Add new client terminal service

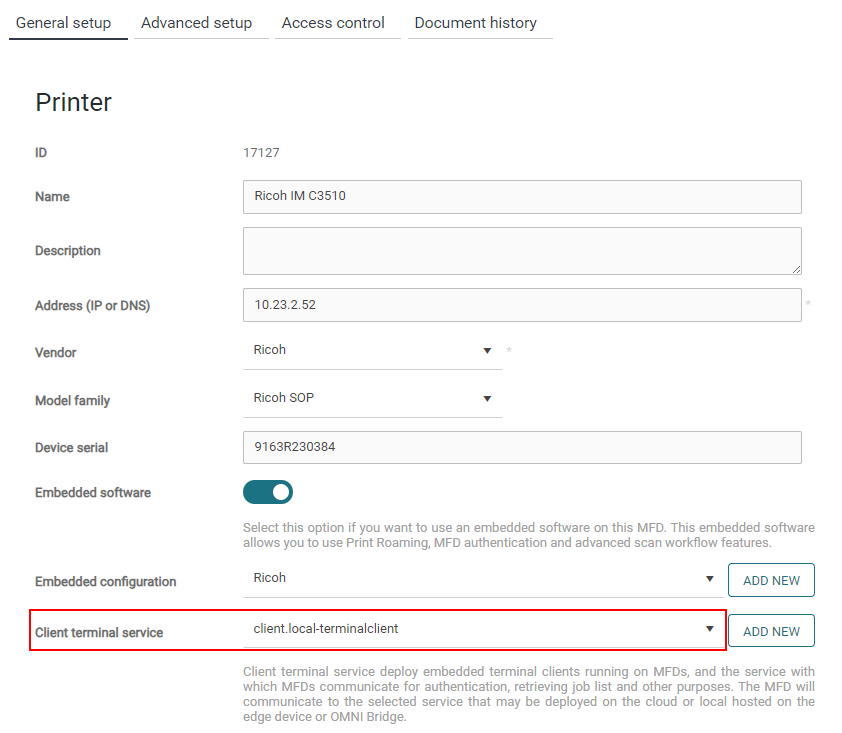[x=771, y=631]
